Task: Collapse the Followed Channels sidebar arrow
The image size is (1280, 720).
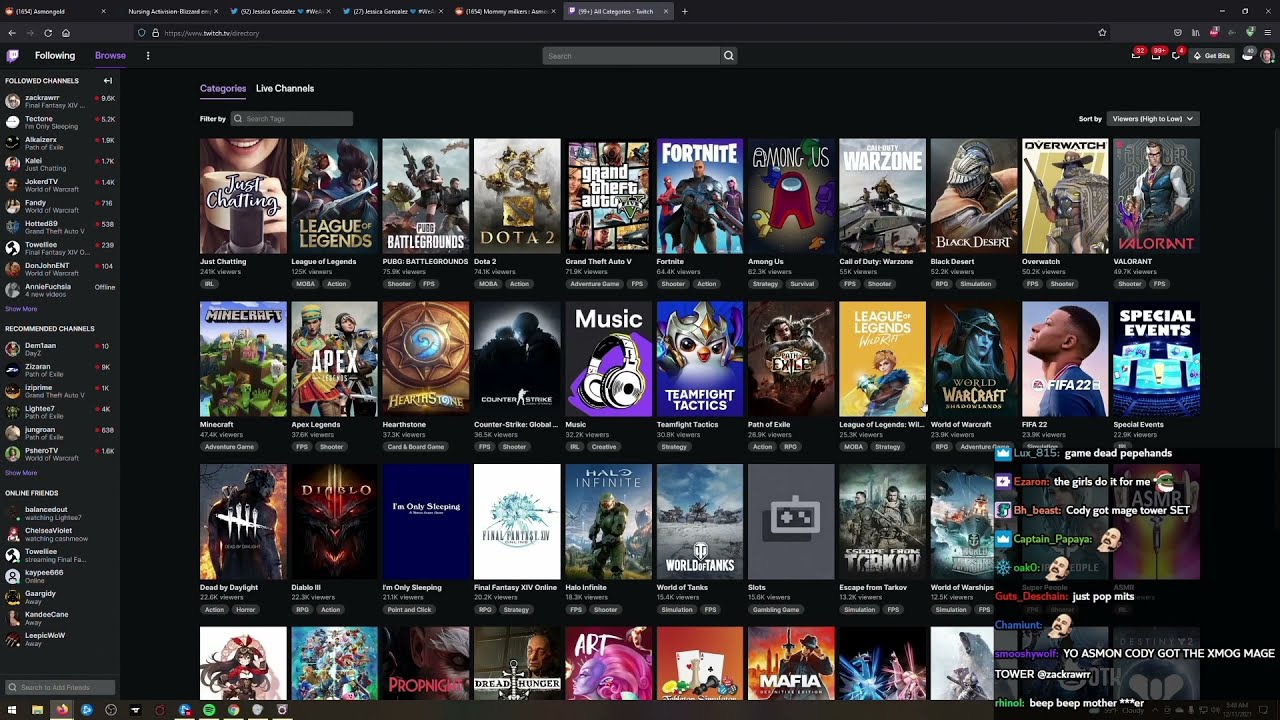Action: point(107,80)
